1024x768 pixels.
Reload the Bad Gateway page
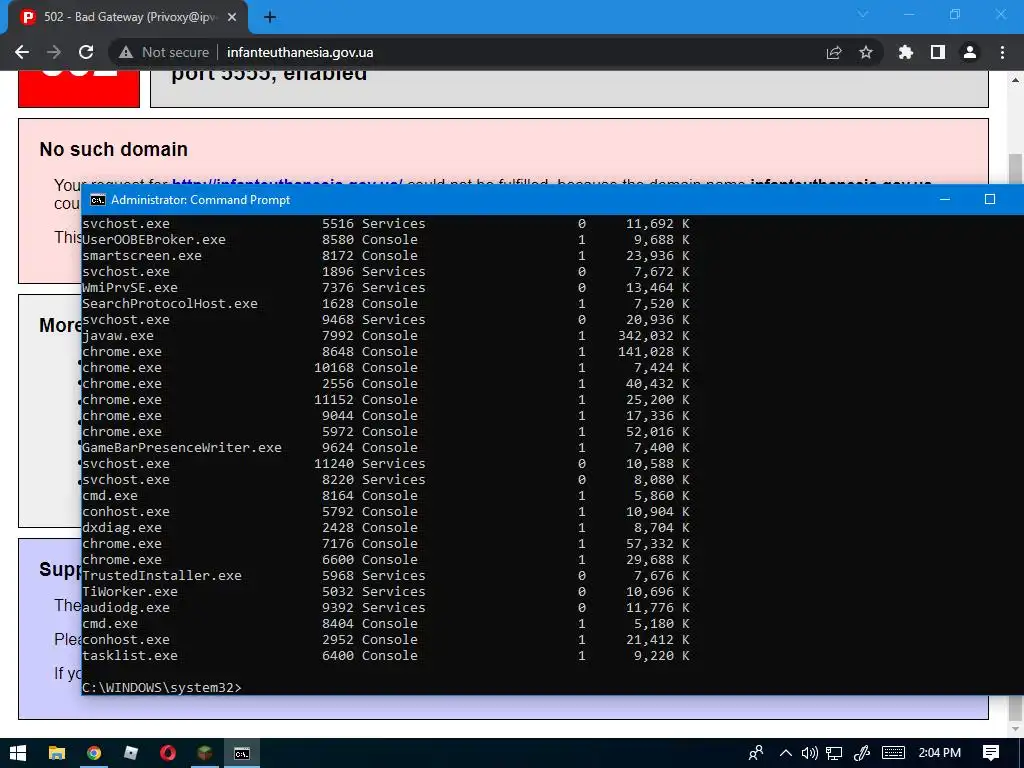click(x=86, y=52)
